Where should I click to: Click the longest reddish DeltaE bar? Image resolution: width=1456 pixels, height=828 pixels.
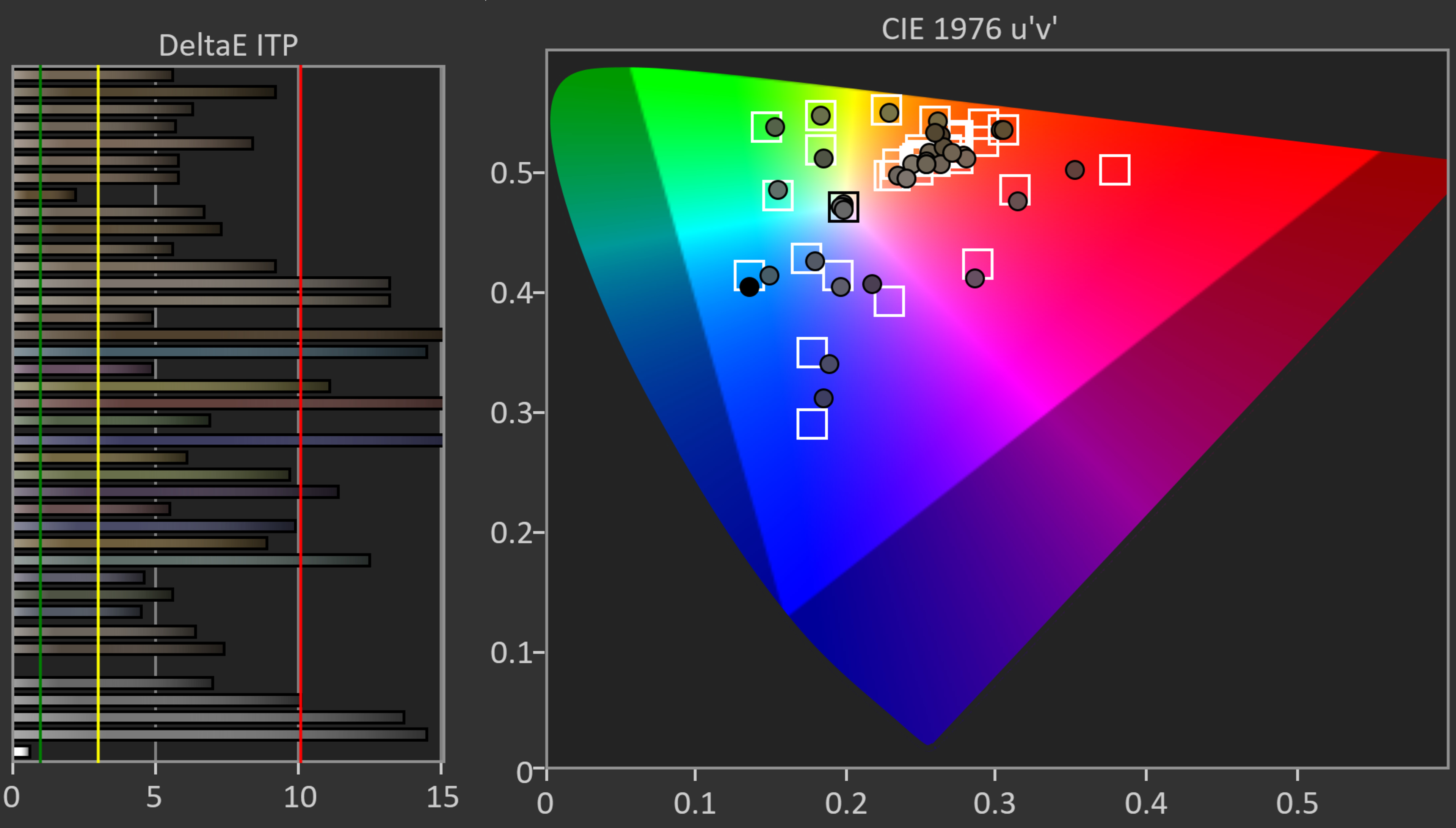pos(227,404)
